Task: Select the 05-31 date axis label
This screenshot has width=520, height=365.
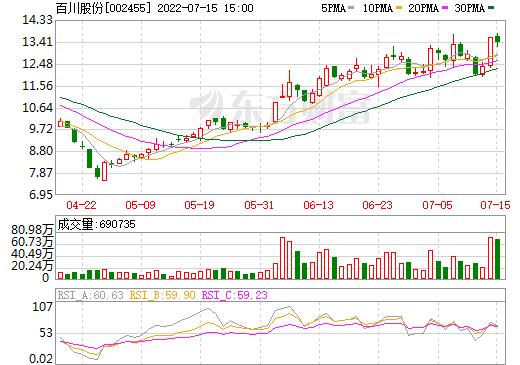Action: click(x=259, y=205)
